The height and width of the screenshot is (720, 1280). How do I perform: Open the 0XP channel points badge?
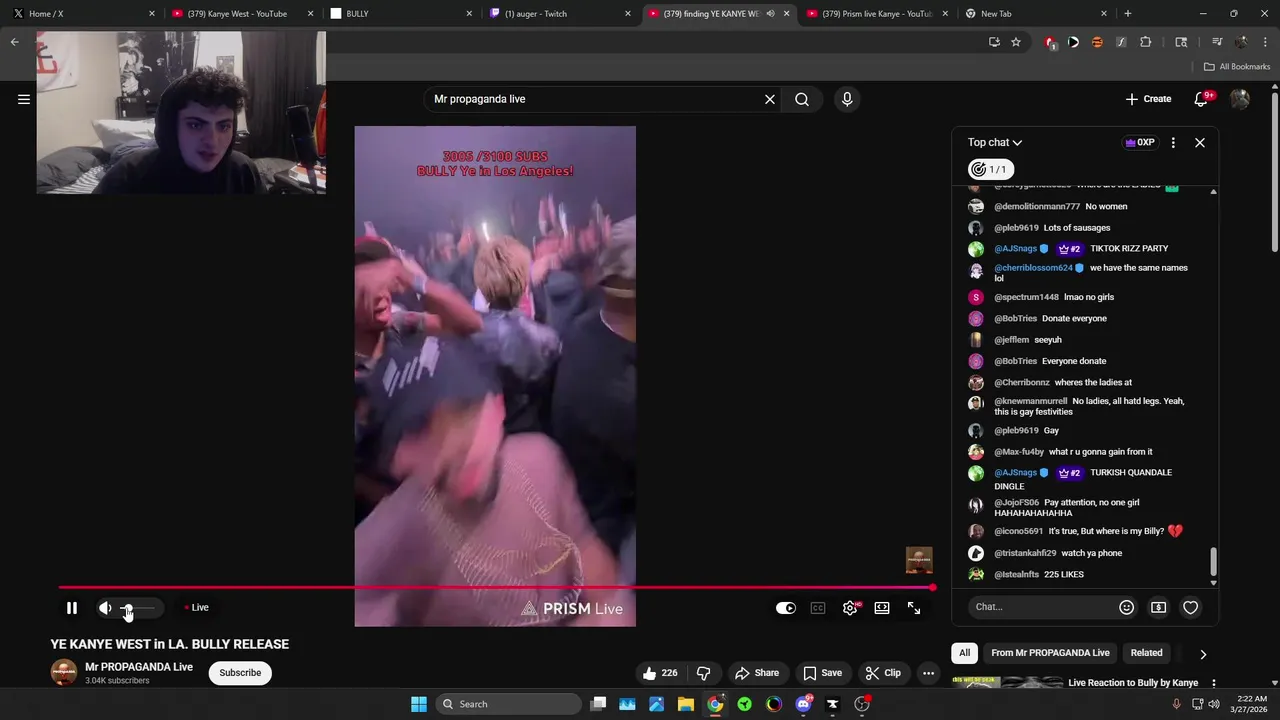coord(1140,143)
